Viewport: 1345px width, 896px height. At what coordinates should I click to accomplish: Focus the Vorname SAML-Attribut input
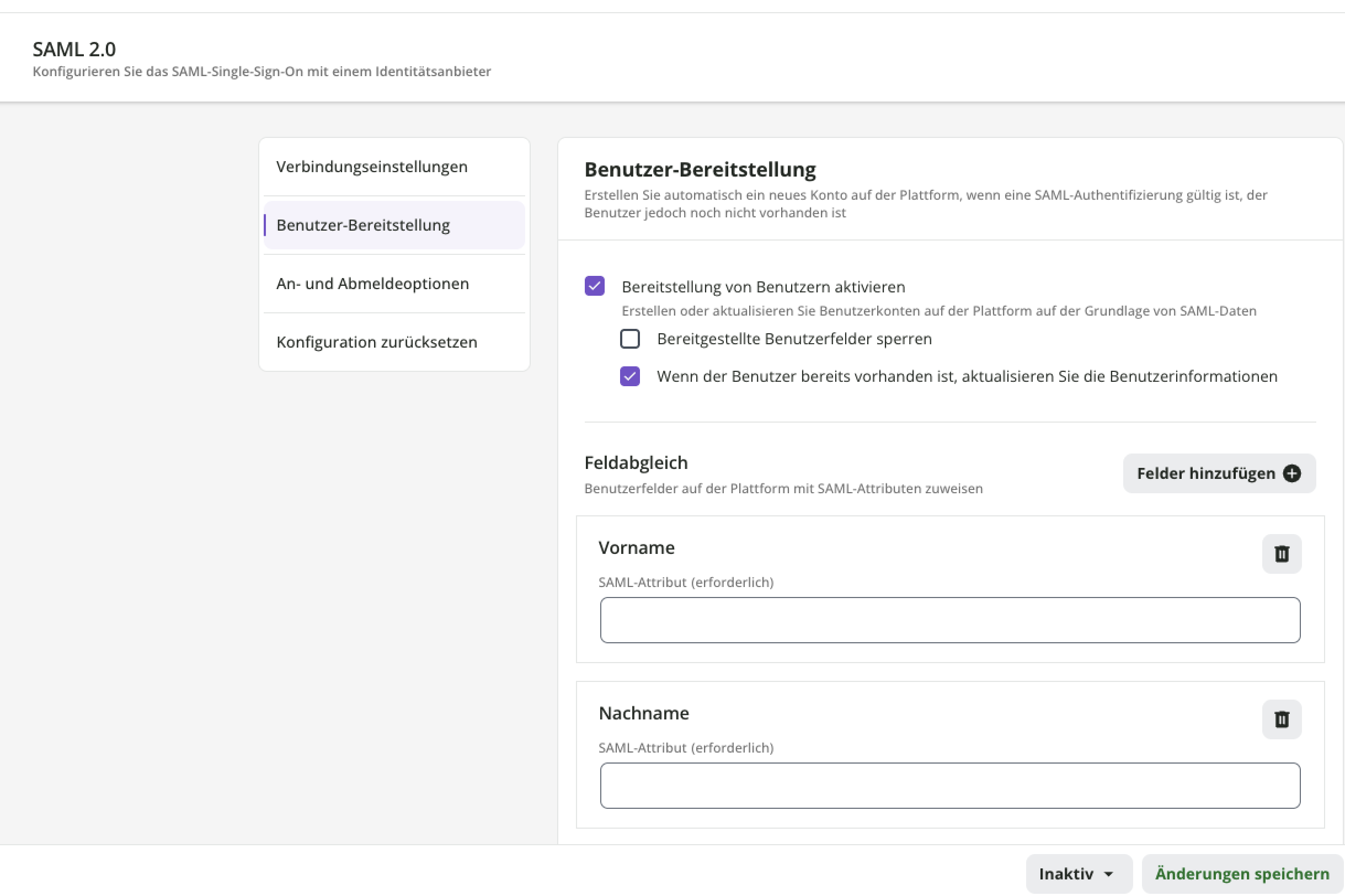pos(949,620)
